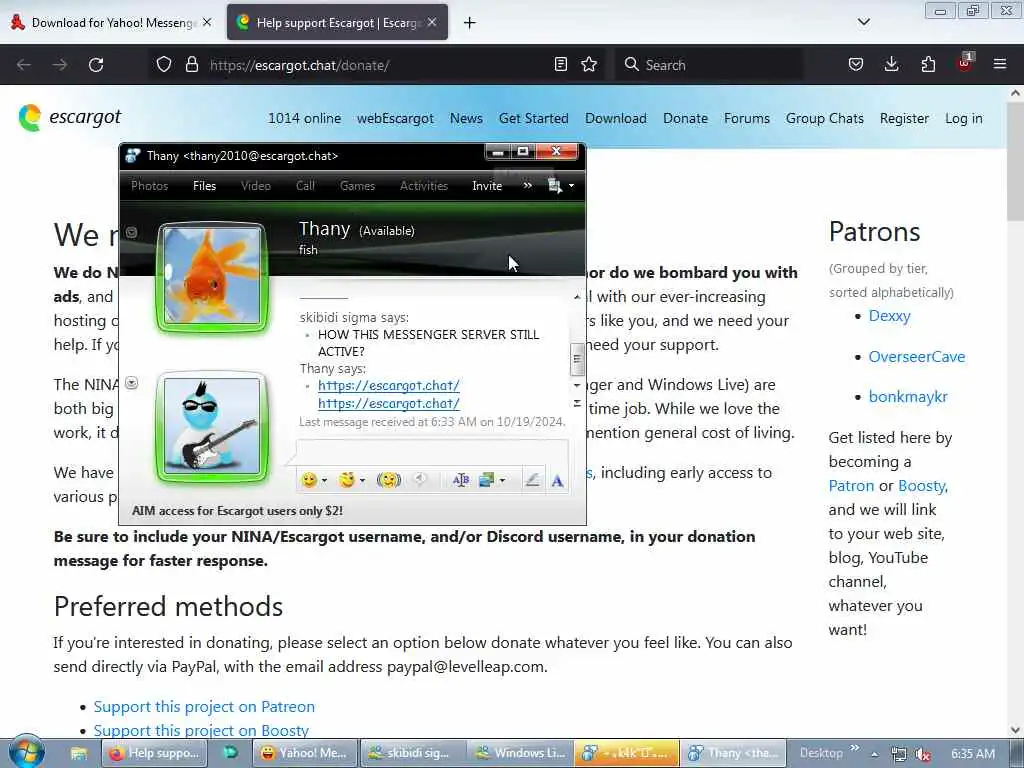Image resolution: width=1024 pixels, height=768 pixels.
Task: Switch to Yahoo! Messenger taskbar button
Action: tap(306, 753)
